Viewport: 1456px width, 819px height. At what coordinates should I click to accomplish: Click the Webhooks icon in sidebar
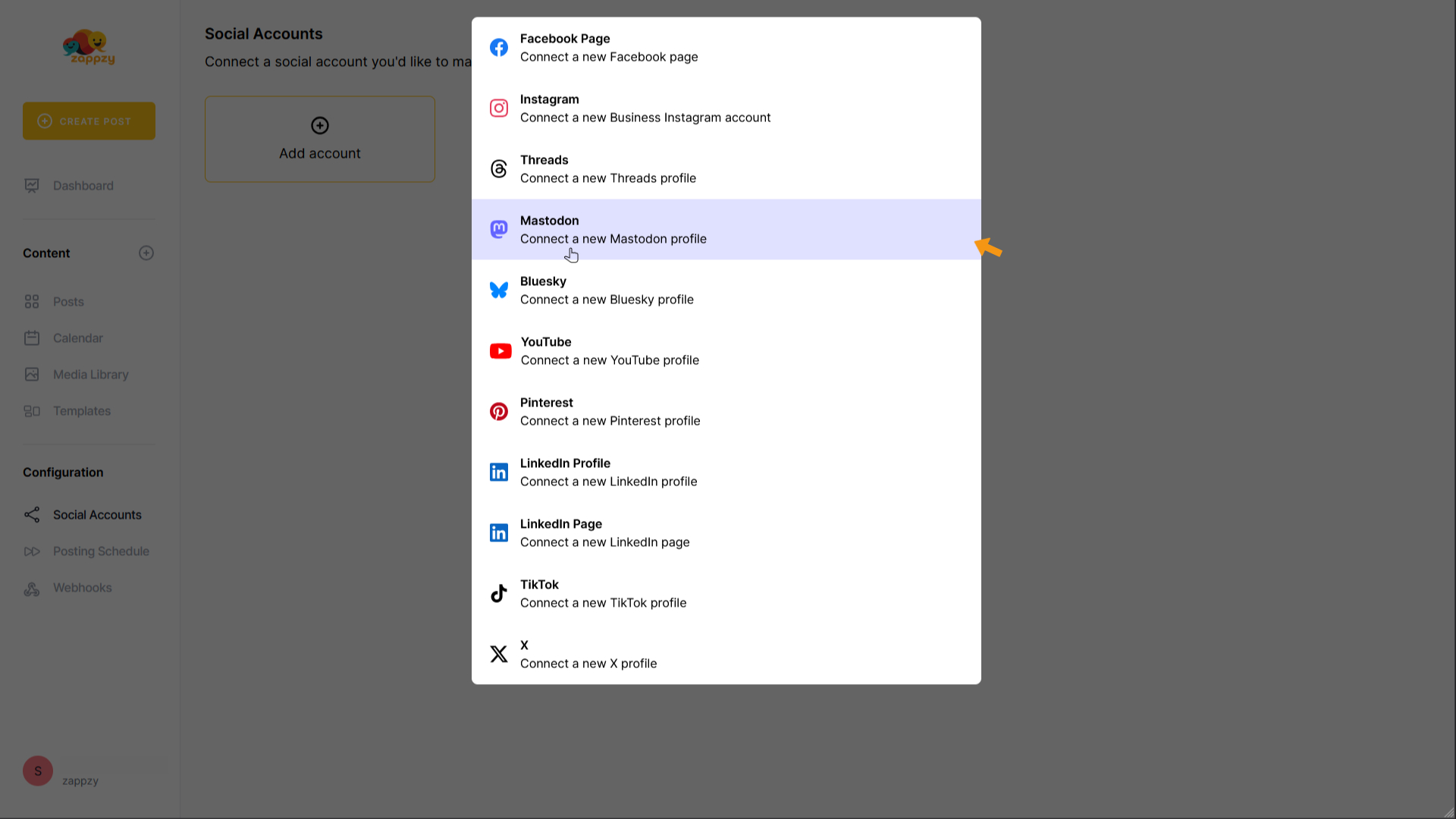(32, 588)
